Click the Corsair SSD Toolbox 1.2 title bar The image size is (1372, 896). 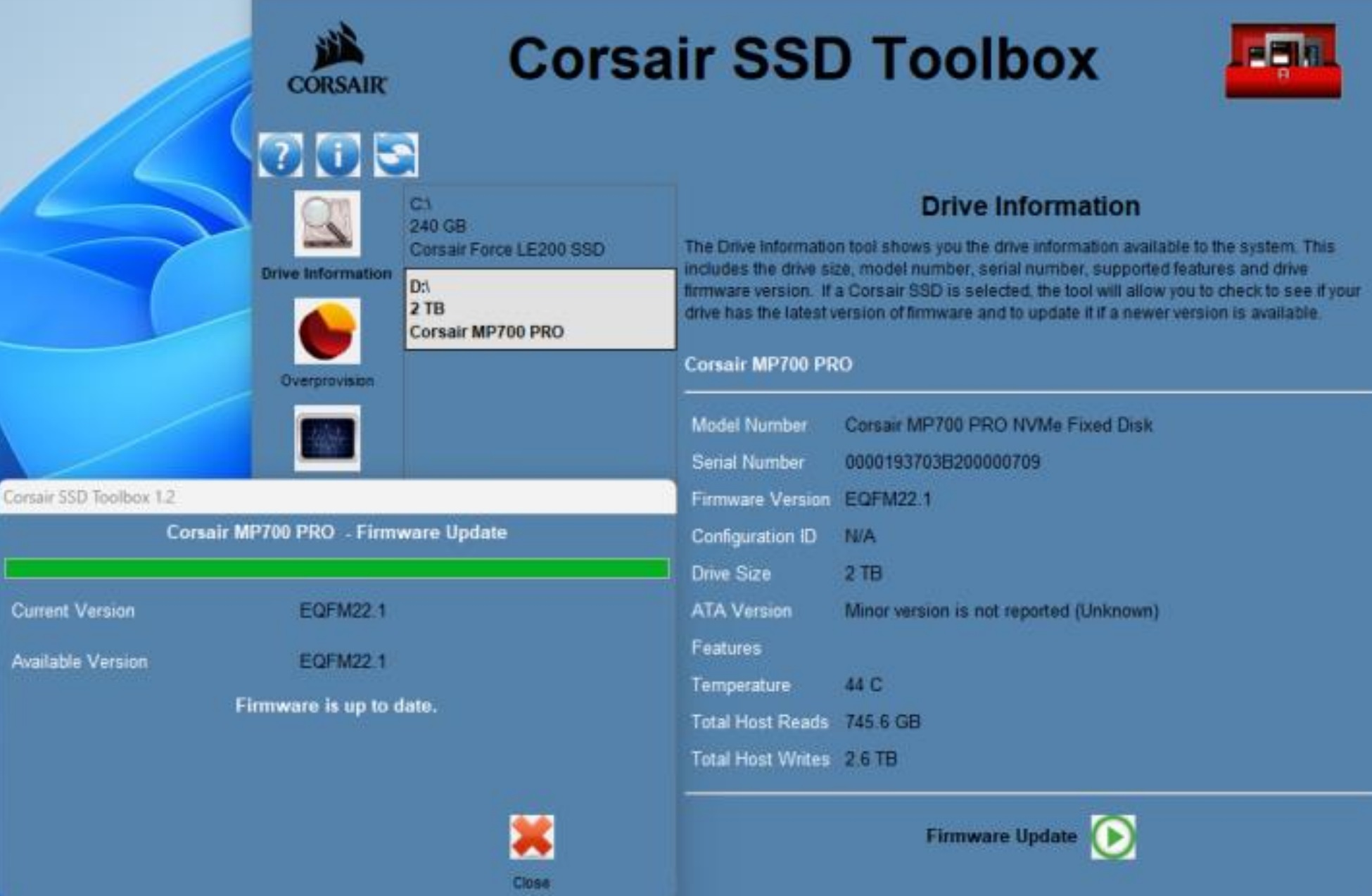[338, 497]
